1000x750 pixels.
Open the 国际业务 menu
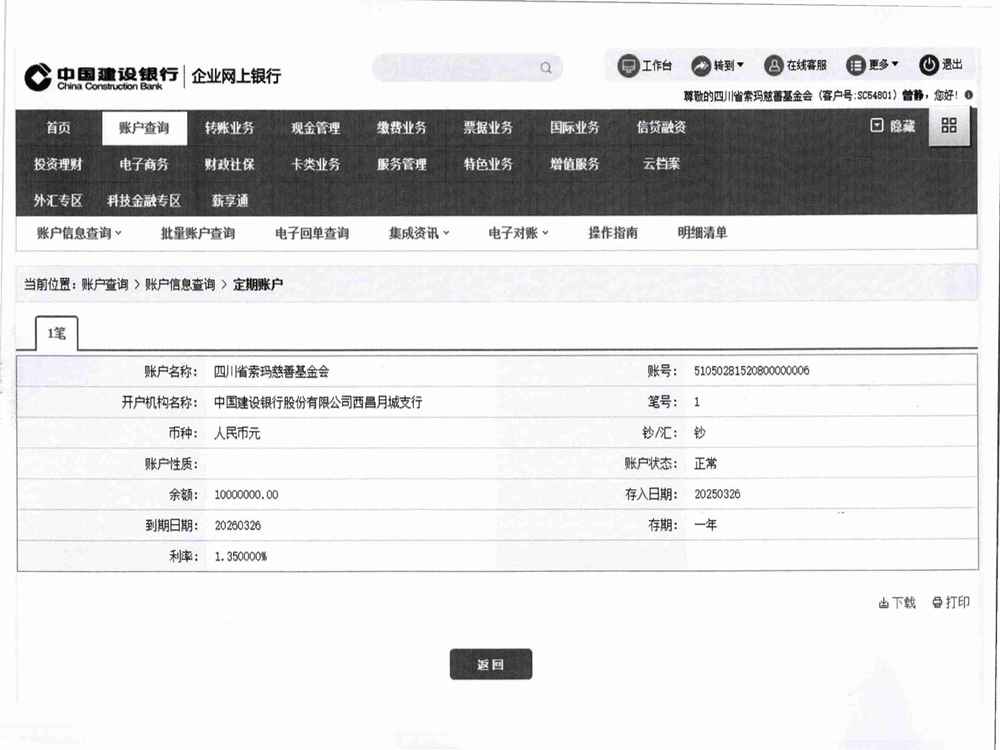click(575, 128)
